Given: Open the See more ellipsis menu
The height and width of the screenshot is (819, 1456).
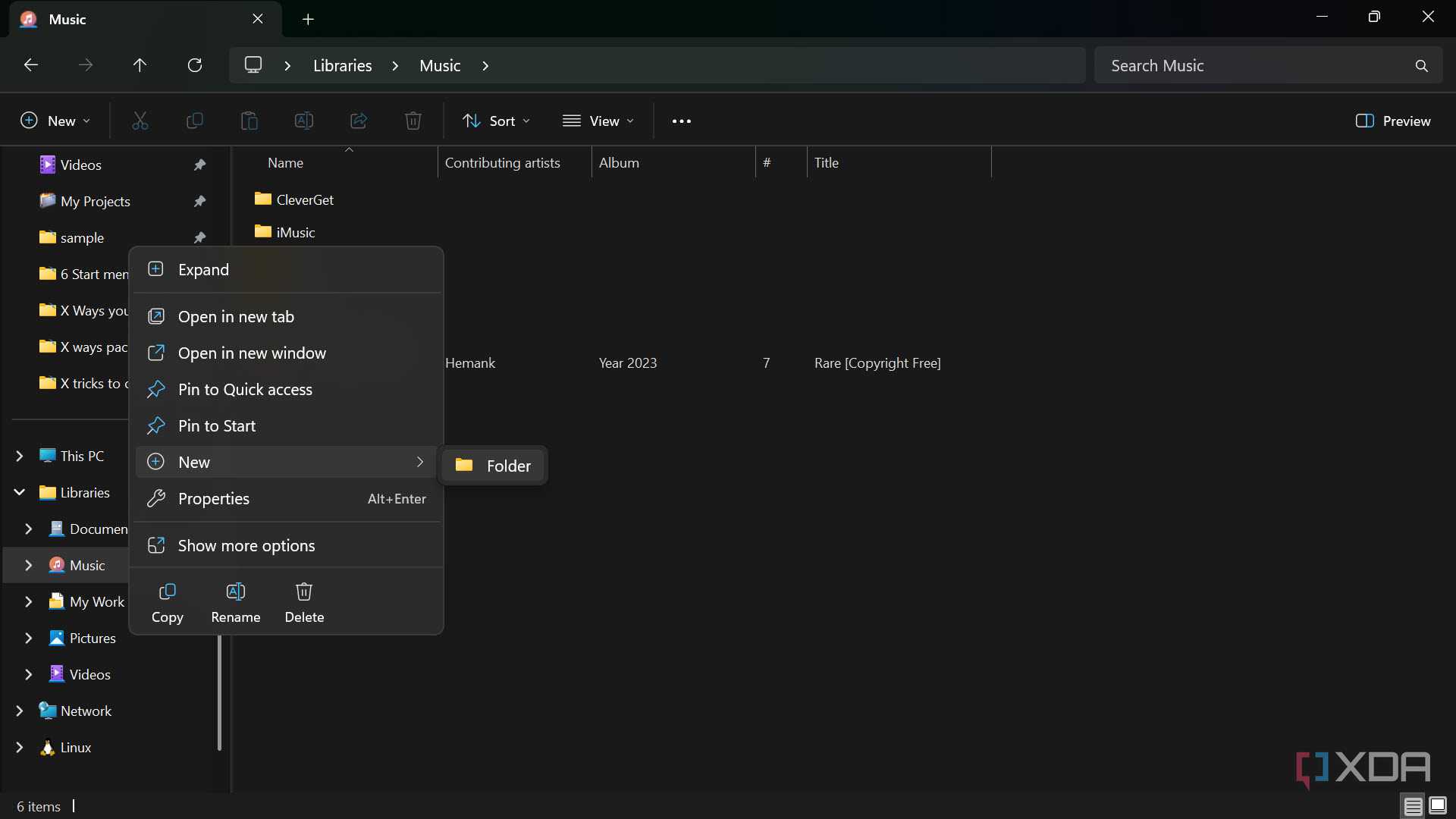Looking at the screenshot, I should click(682, 121).
